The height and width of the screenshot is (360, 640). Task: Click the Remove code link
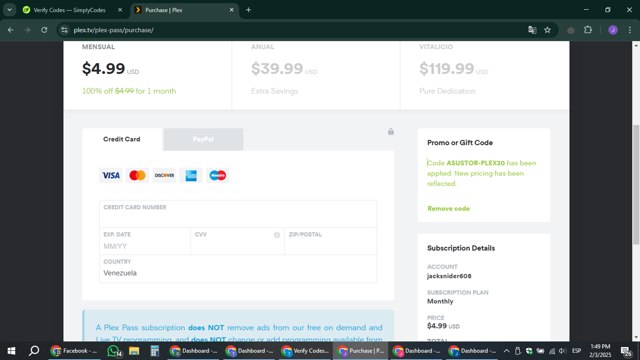click(x=449, y=209)
